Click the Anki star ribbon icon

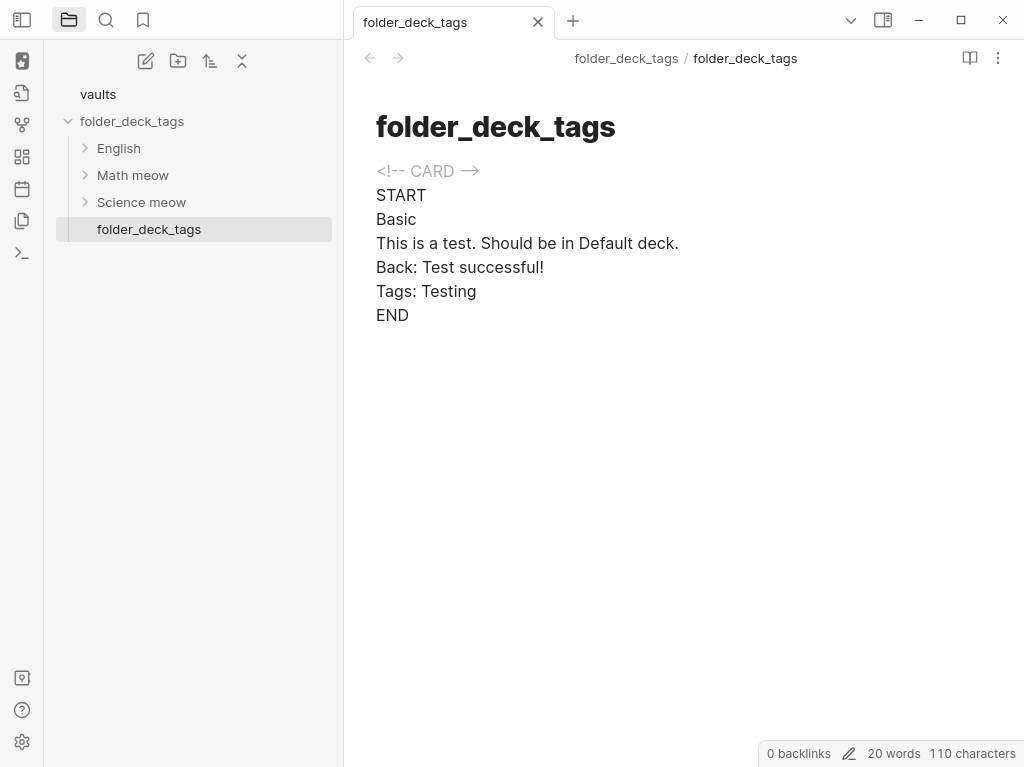point(22,61)
